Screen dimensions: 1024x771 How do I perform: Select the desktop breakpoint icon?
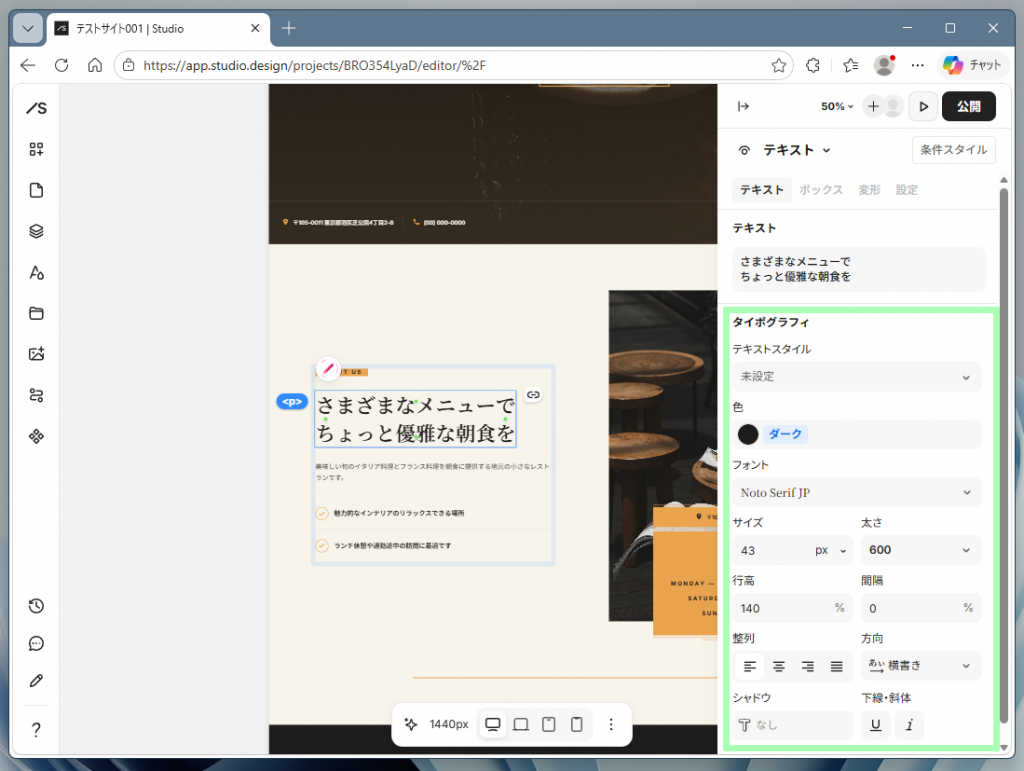(493, 724)
